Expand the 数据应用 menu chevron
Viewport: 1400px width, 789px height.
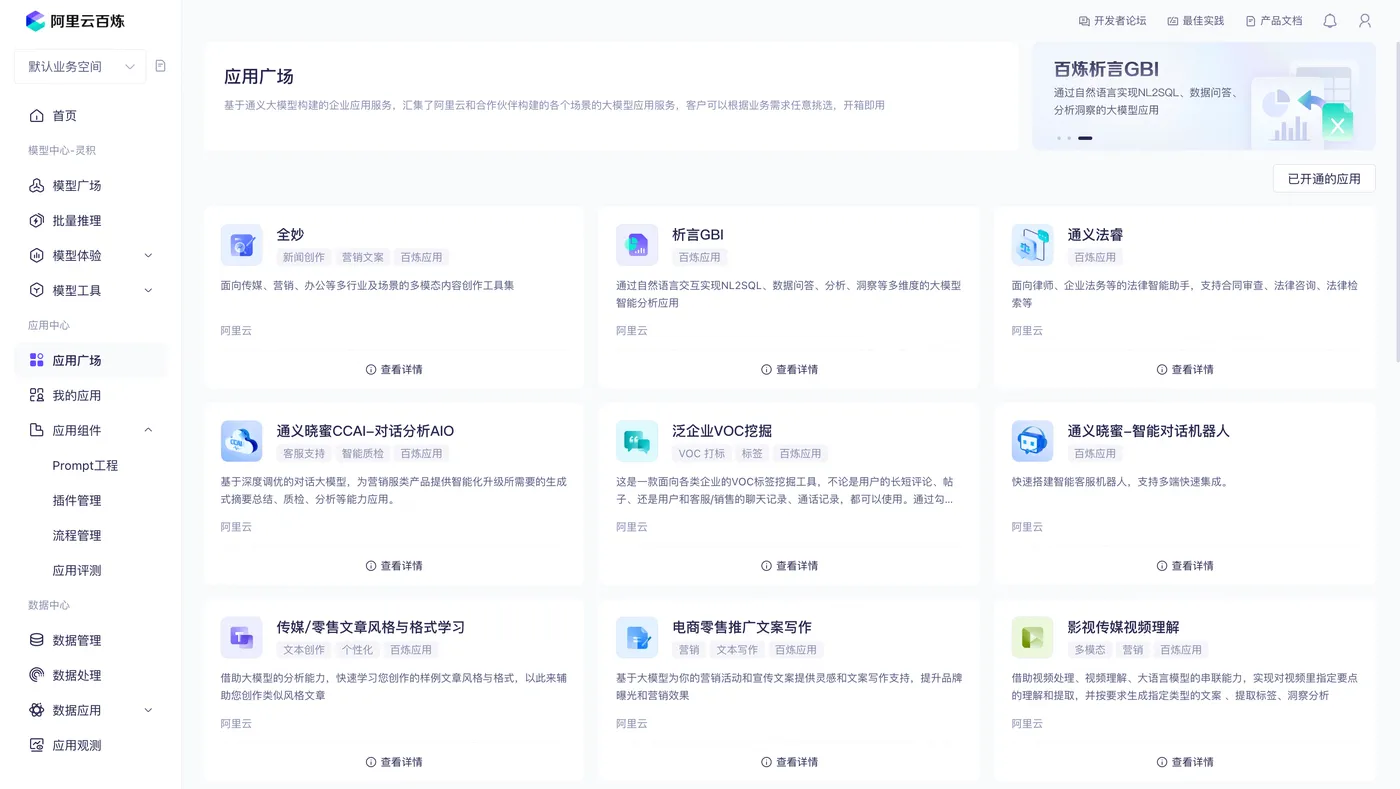148,711
